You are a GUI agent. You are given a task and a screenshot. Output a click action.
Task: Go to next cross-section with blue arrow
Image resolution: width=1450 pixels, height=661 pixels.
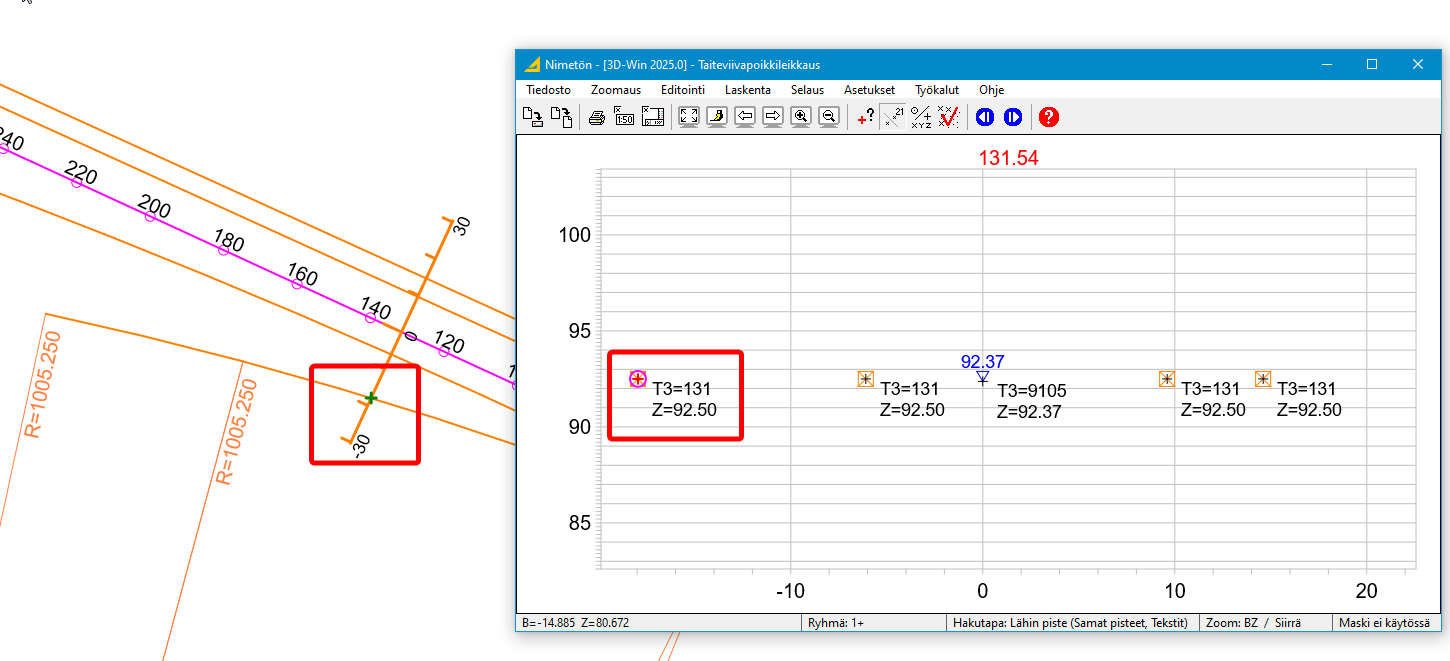coord(1013,117)
